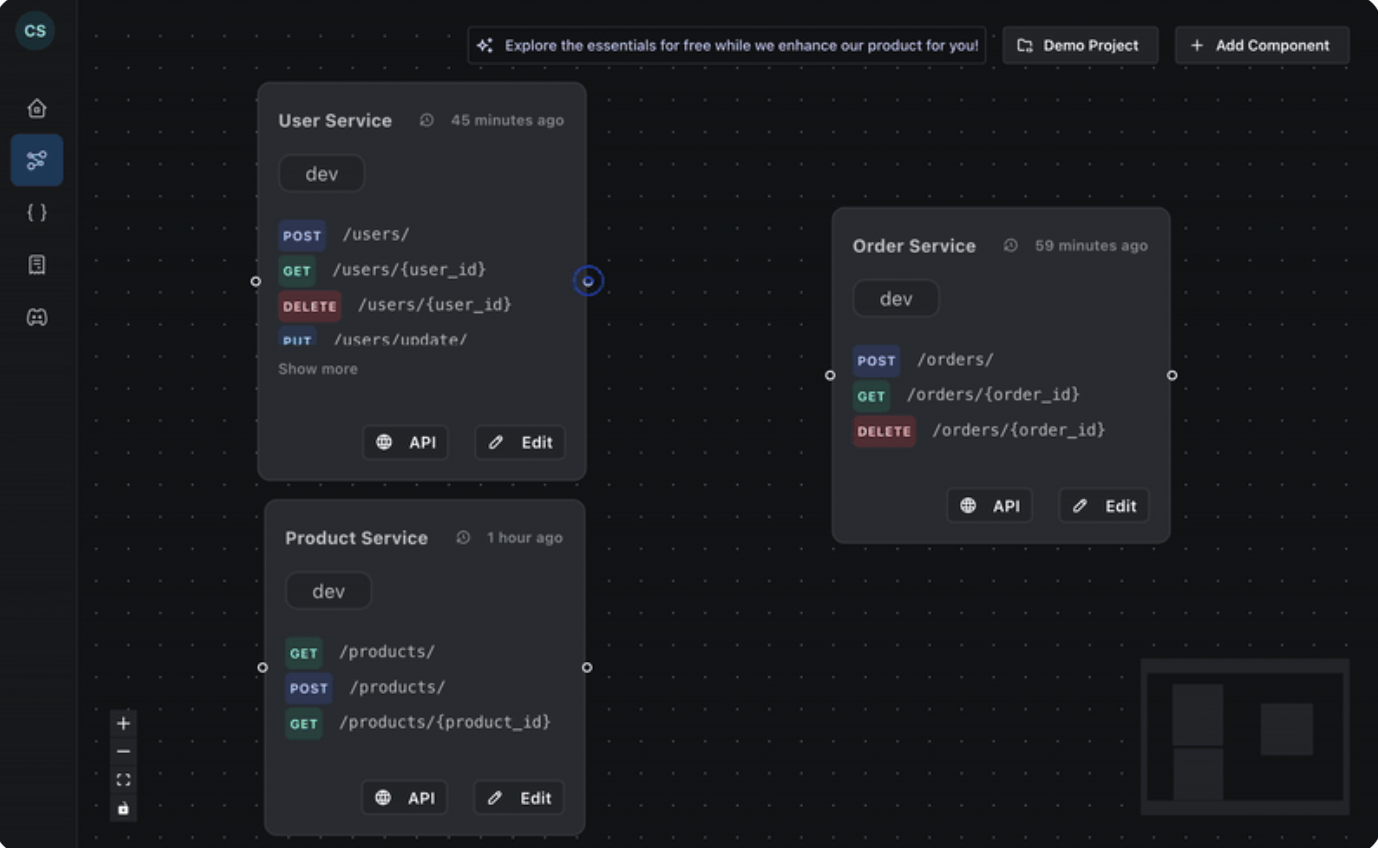This screenshot has height=848, width=1378.
Task: Toggle the canvas lock icon
Action: [123, 808]
